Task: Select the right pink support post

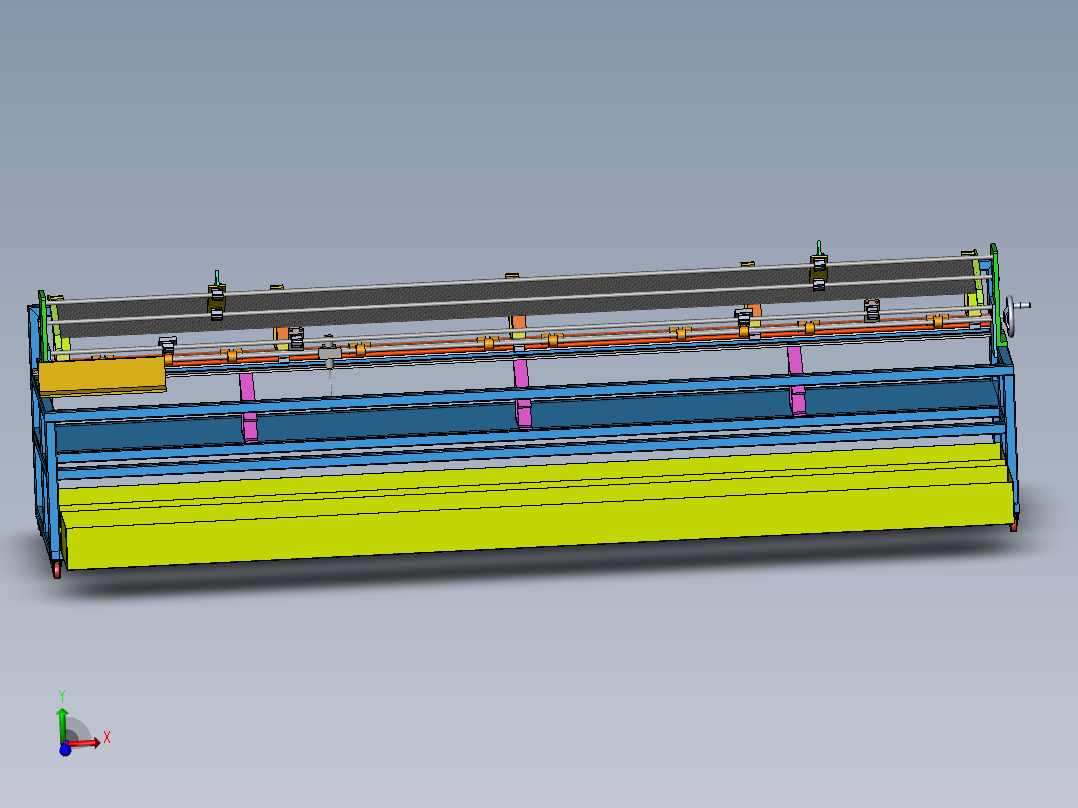Action: (796, 380)
